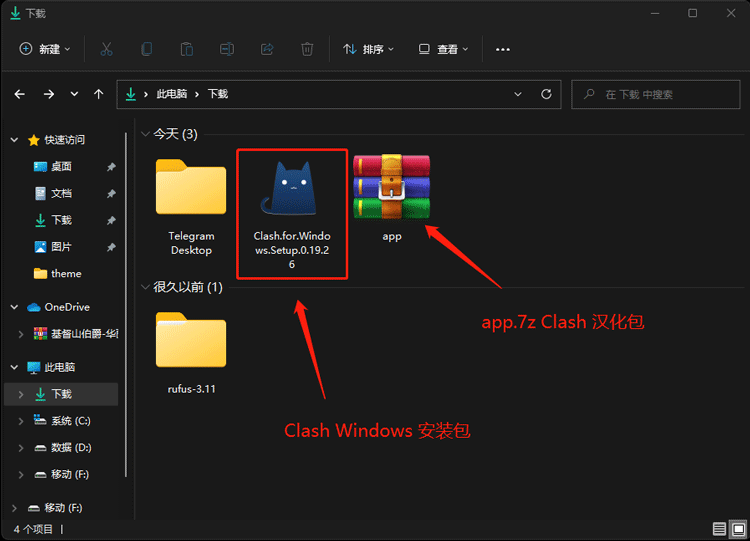750x541 pixels.
Task: Collapse the 今天 (3) group
Action: [146, 134]
